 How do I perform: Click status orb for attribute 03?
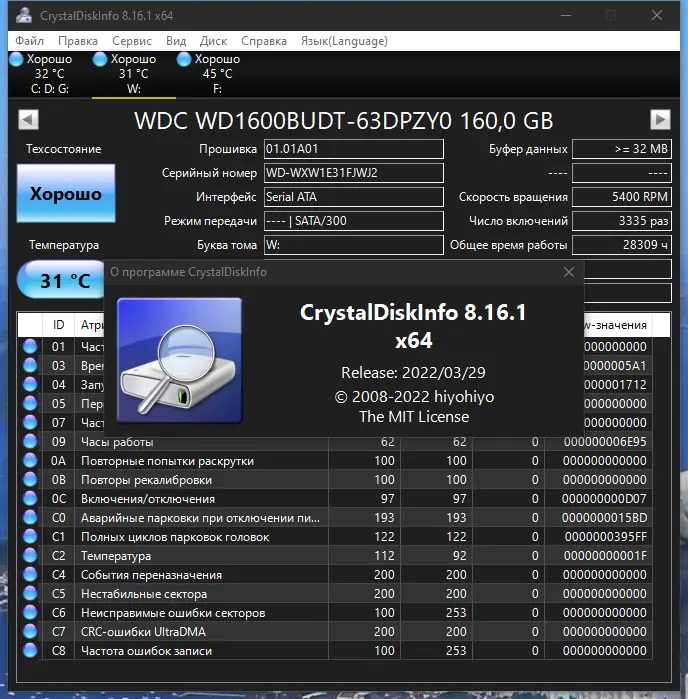(x=30, y=366)
